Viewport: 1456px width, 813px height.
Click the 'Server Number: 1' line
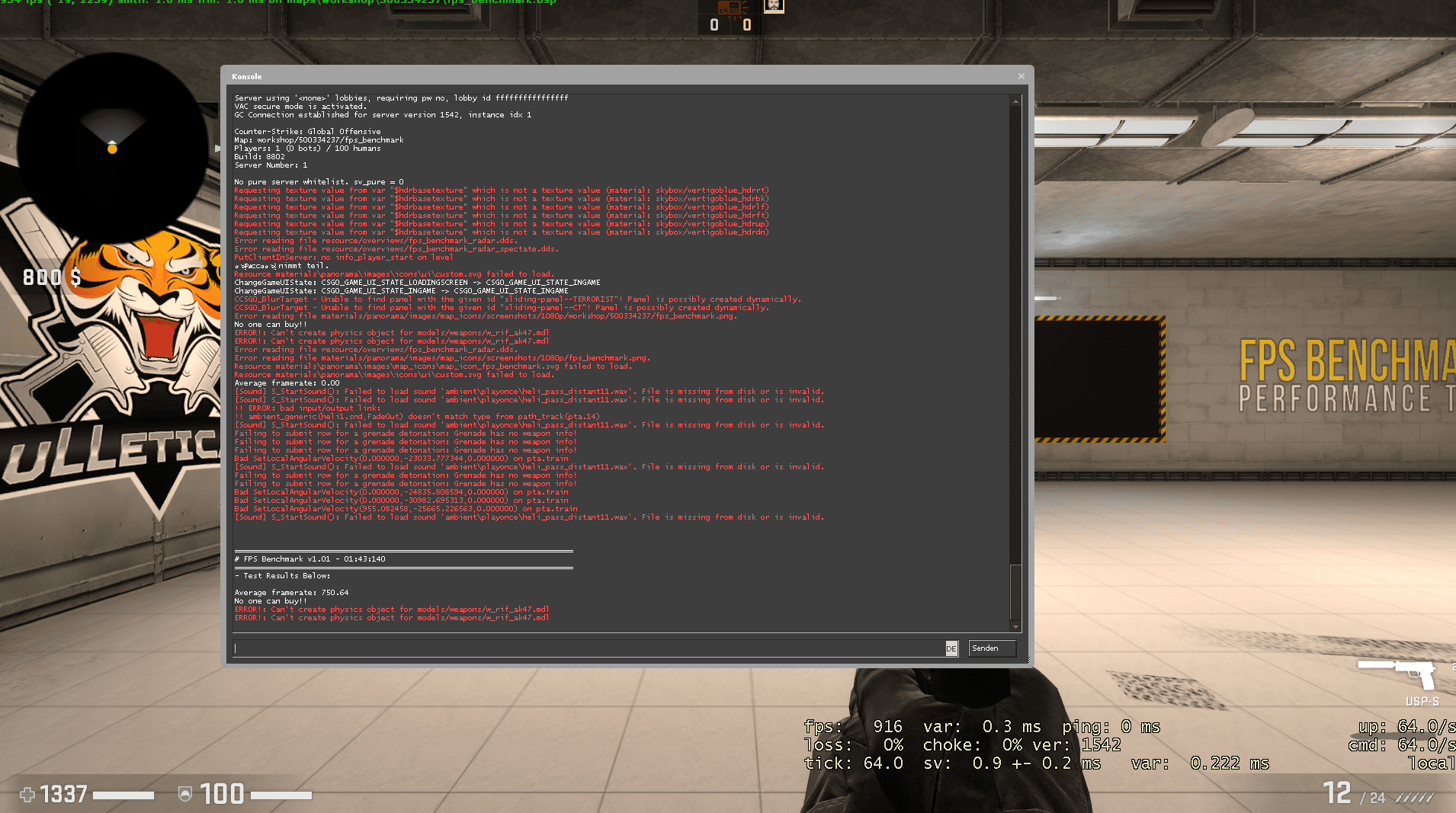(x=271, y=165)
